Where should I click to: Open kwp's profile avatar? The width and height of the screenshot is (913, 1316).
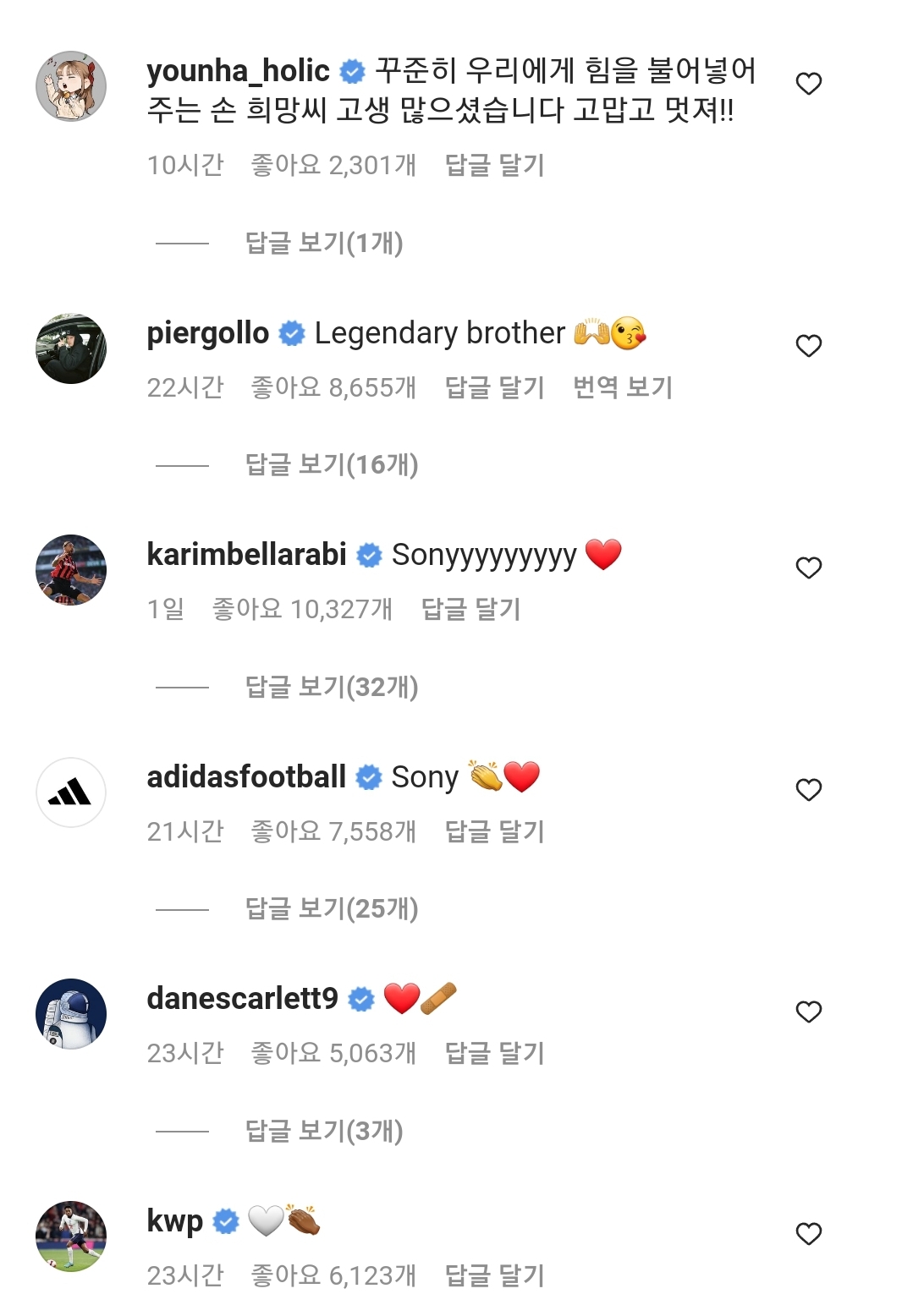71,1236
